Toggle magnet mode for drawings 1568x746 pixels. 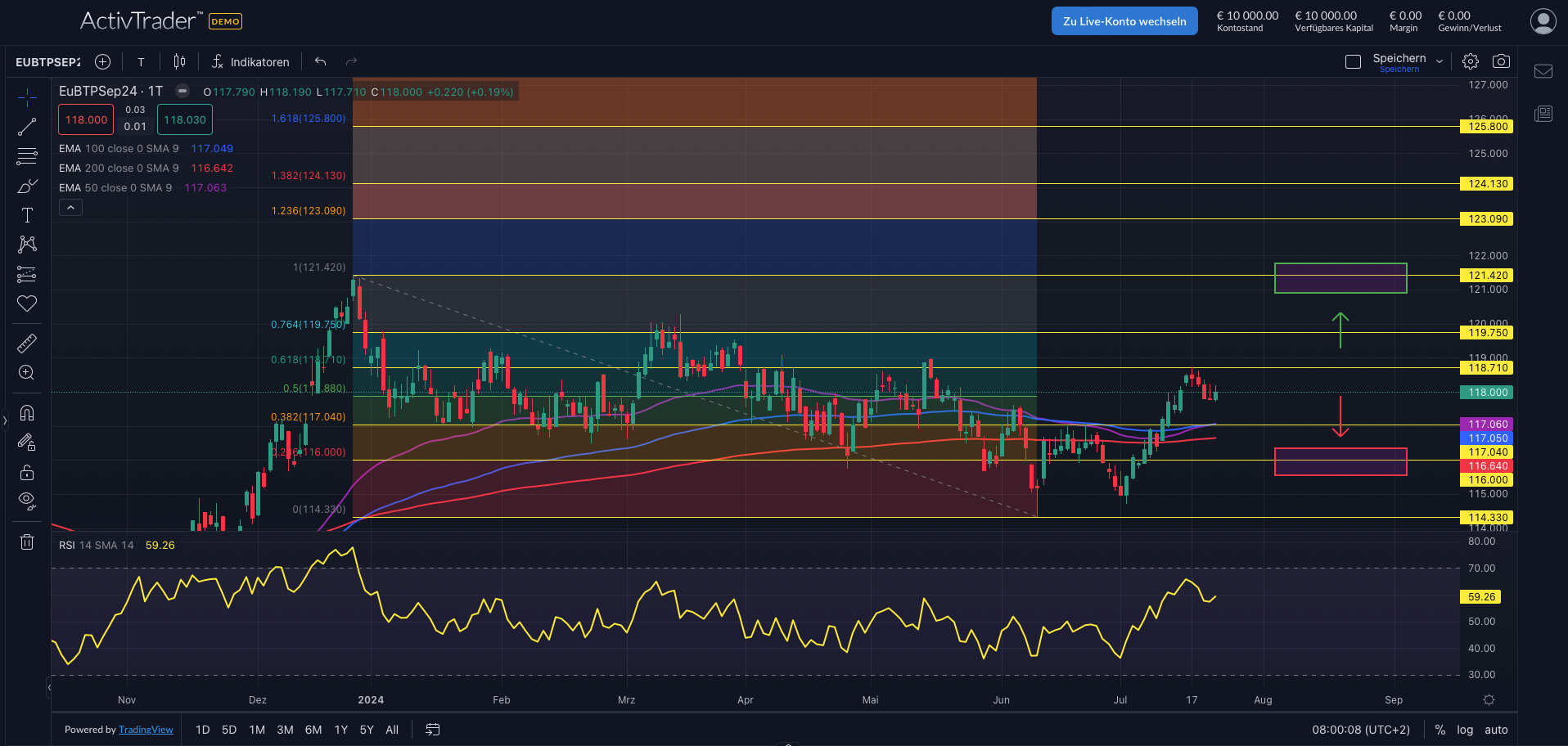point(27,413)
